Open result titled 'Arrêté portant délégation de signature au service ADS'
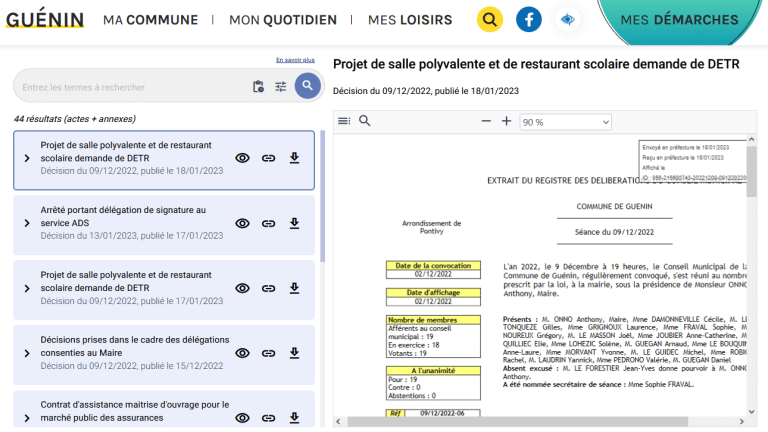 pos(123,216)
